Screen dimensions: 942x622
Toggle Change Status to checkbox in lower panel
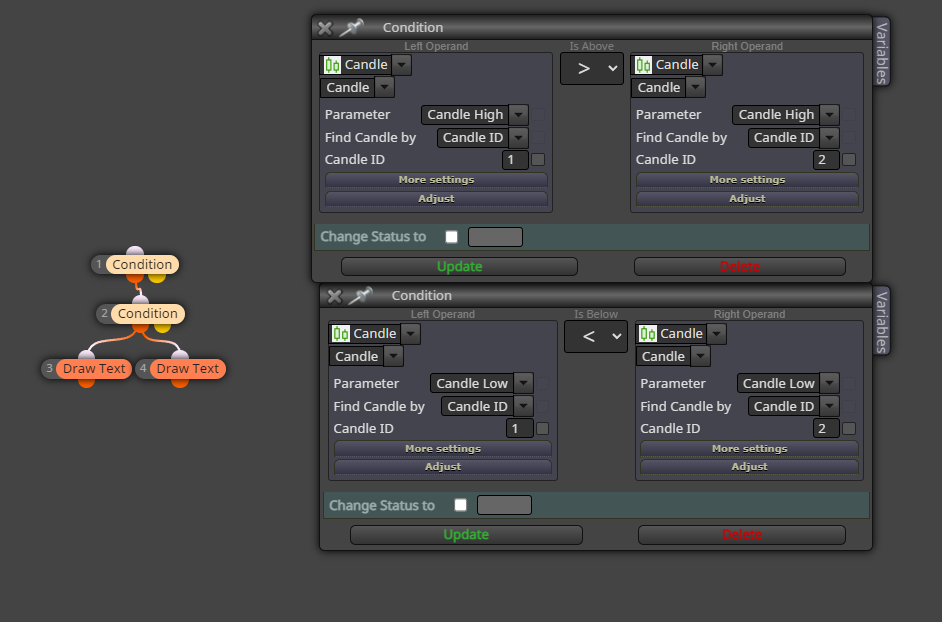(x=461, y=505)
